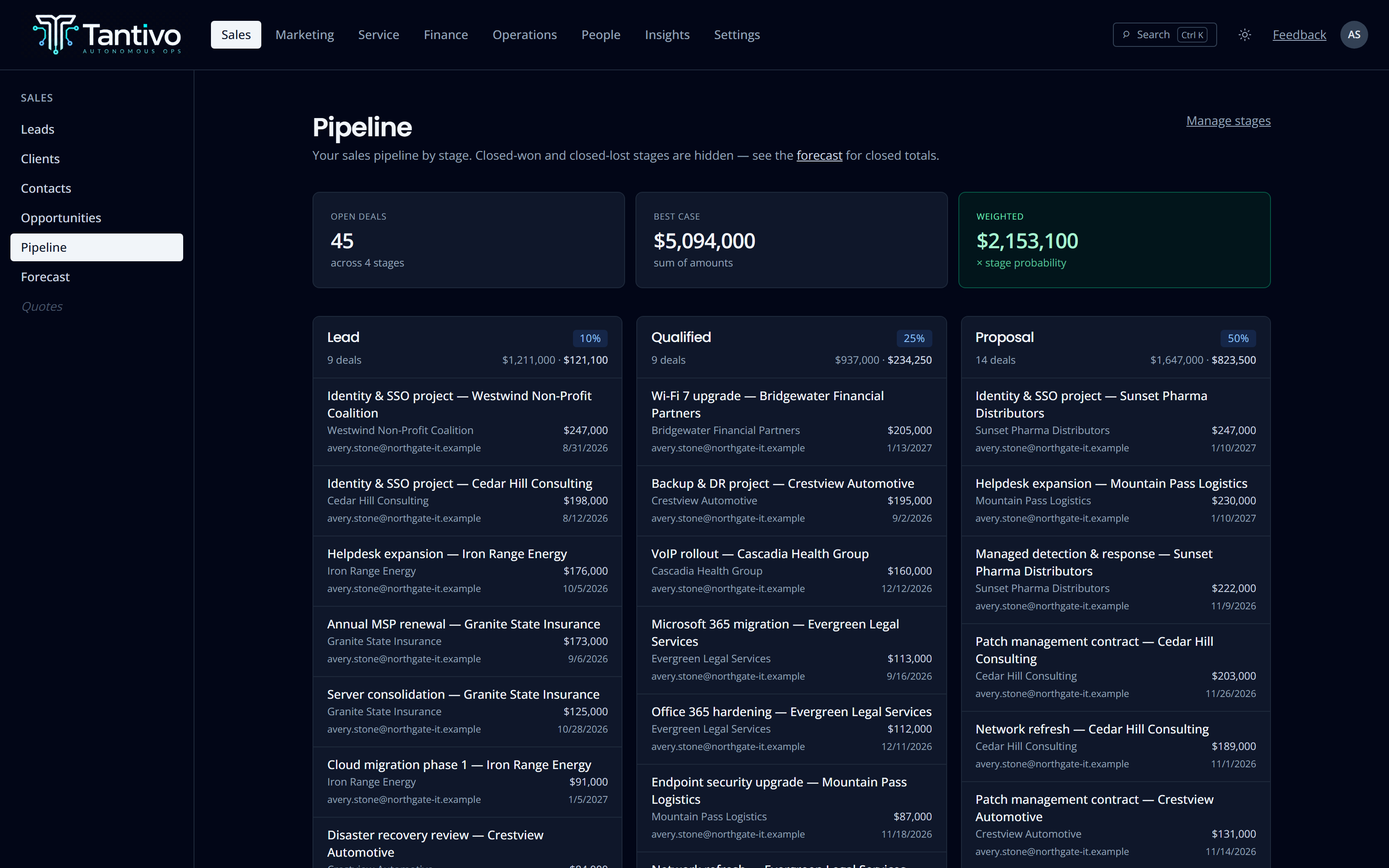Image resolution: width=1389 pixels, height=868 pixels.
Task: Open Cloud migration phase 1 deal
Action: pyautogui.click(x=467, y=783)
